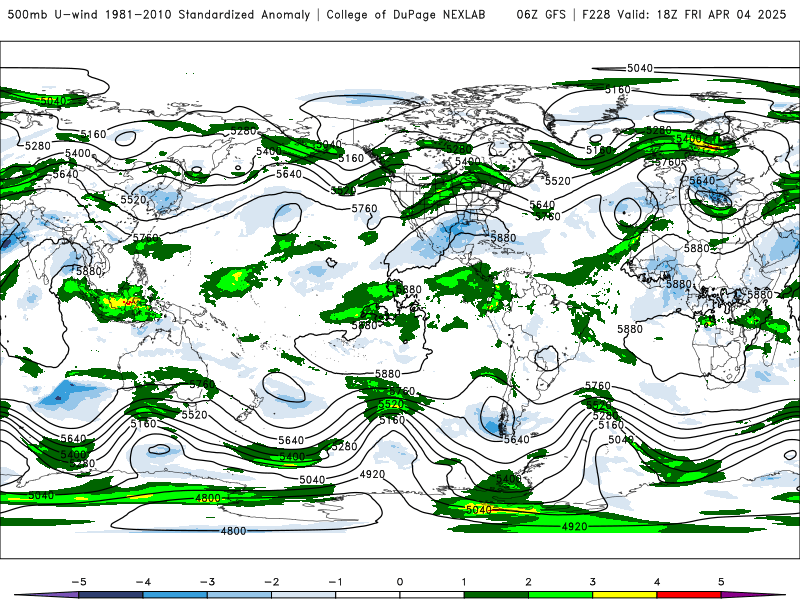Image resolution: width=800 pixels, height=600 pixels.
Task: Select the yellow colorbar segment
Action: (624, 595)
